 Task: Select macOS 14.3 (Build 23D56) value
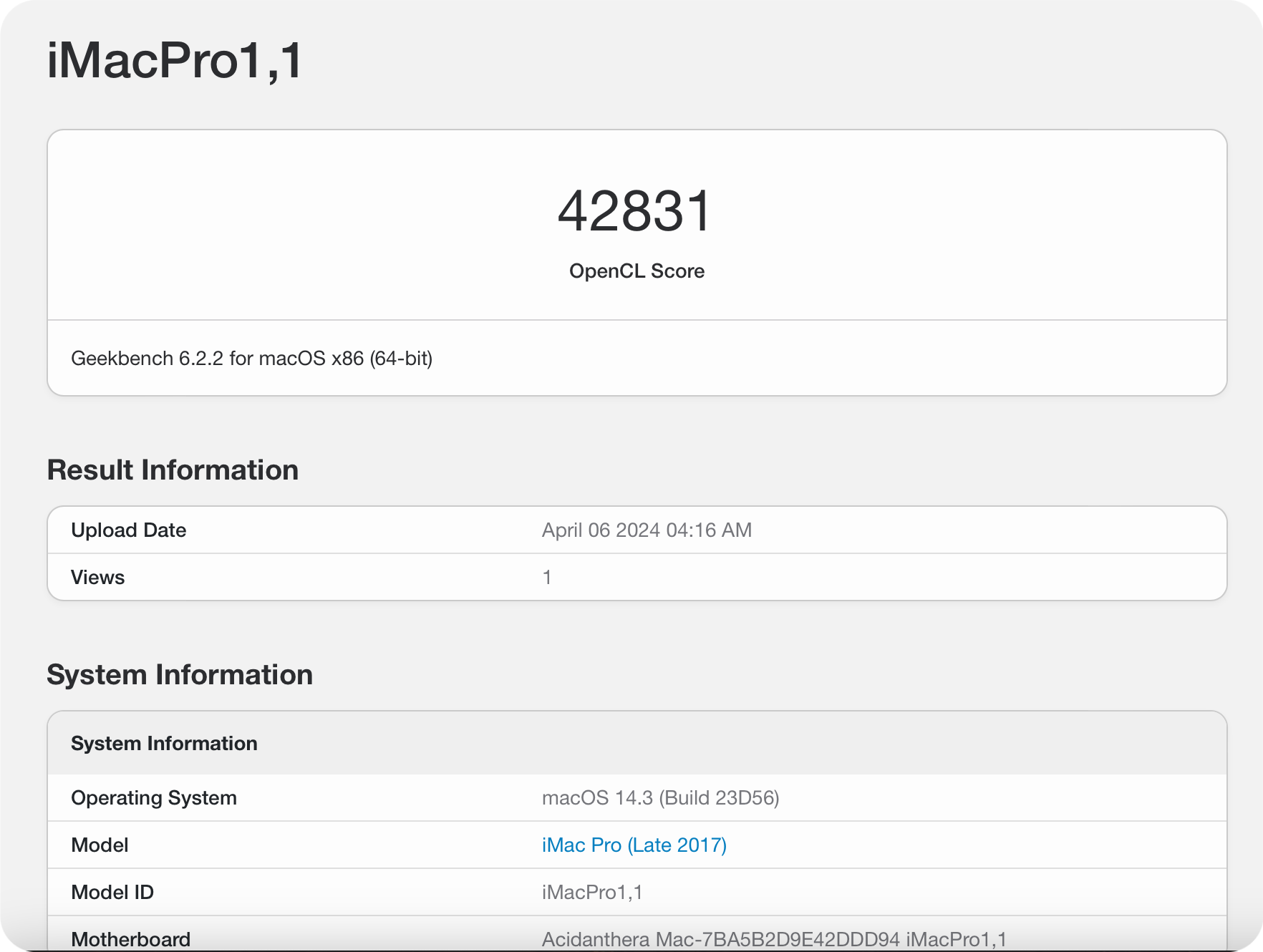click(660, 797)
